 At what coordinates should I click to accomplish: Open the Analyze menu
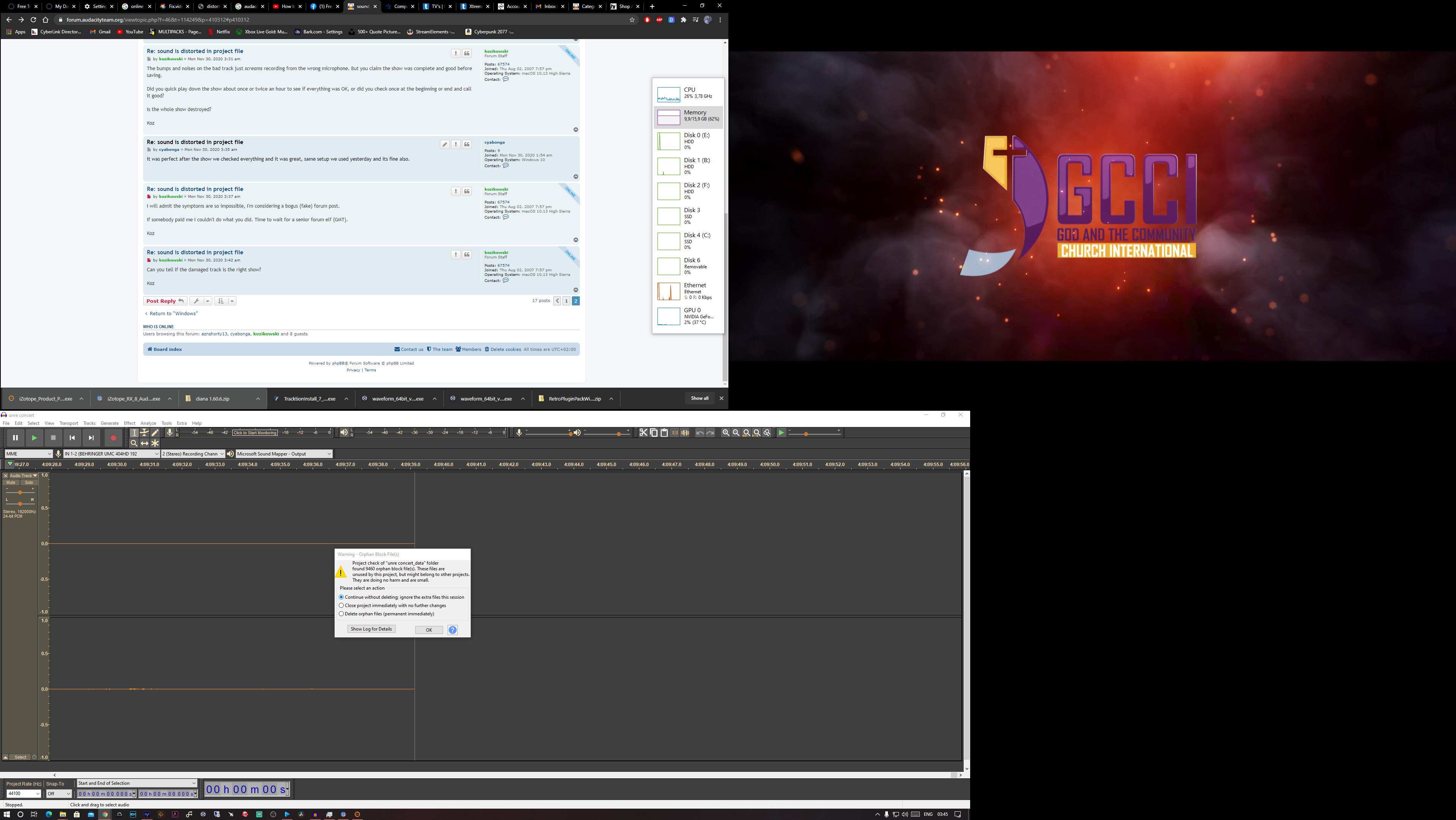[148, 423]
